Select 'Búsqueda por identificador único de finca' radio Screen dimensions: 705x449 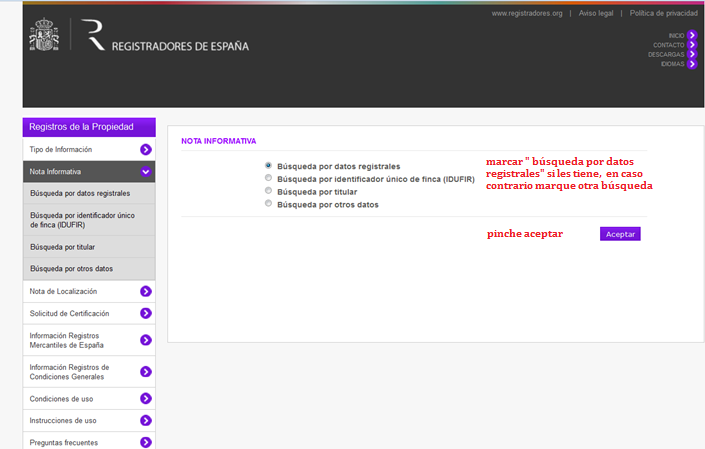tap(268, 178)
